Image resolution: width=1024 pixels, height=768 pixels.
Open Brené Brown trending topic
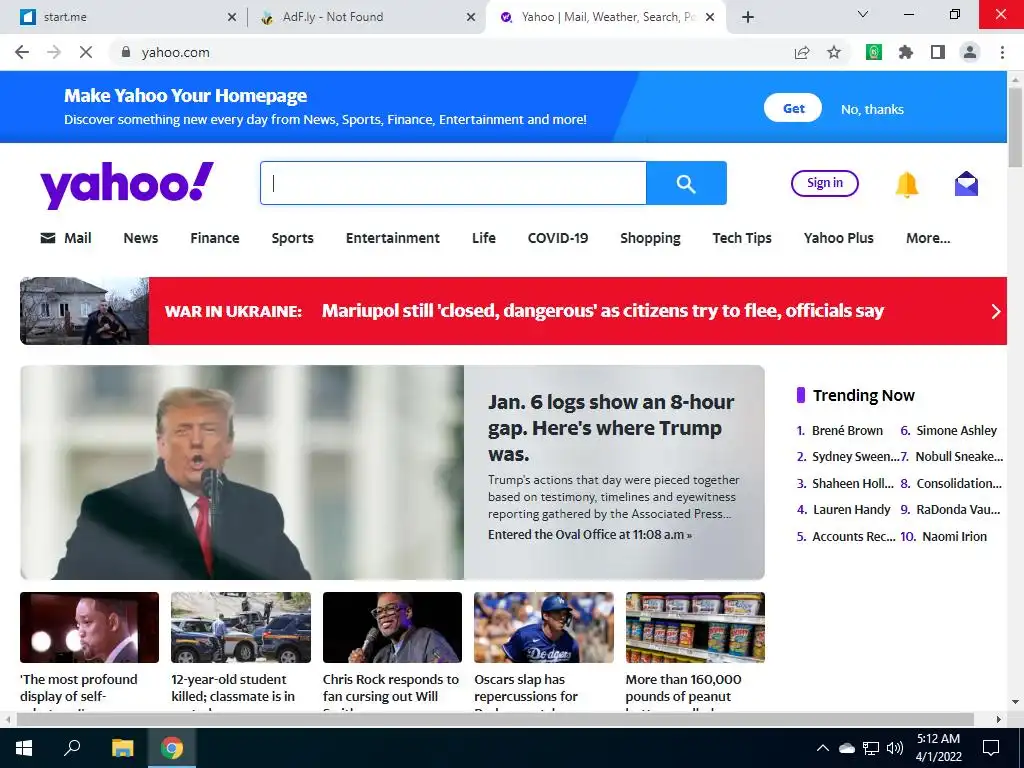[x=847, y=430]
